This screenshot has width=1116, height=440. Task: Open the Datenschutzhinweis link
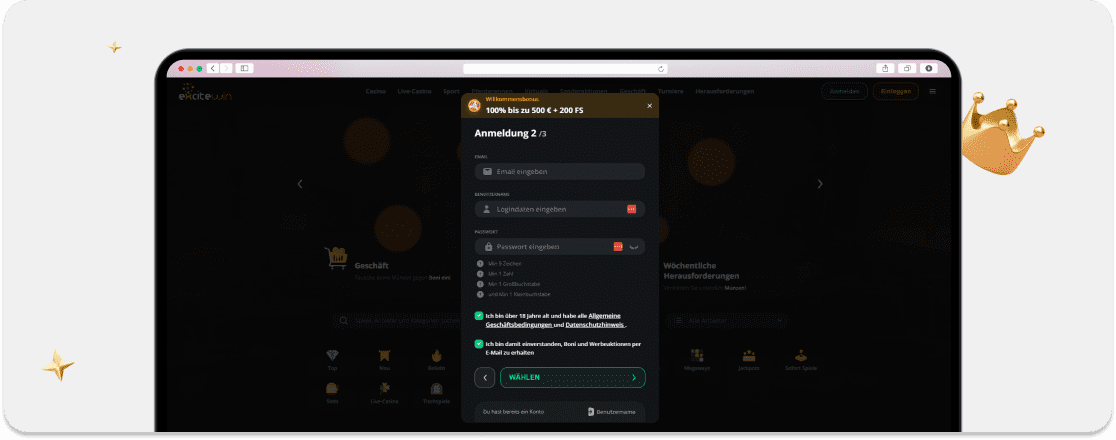tap(595, 325)
